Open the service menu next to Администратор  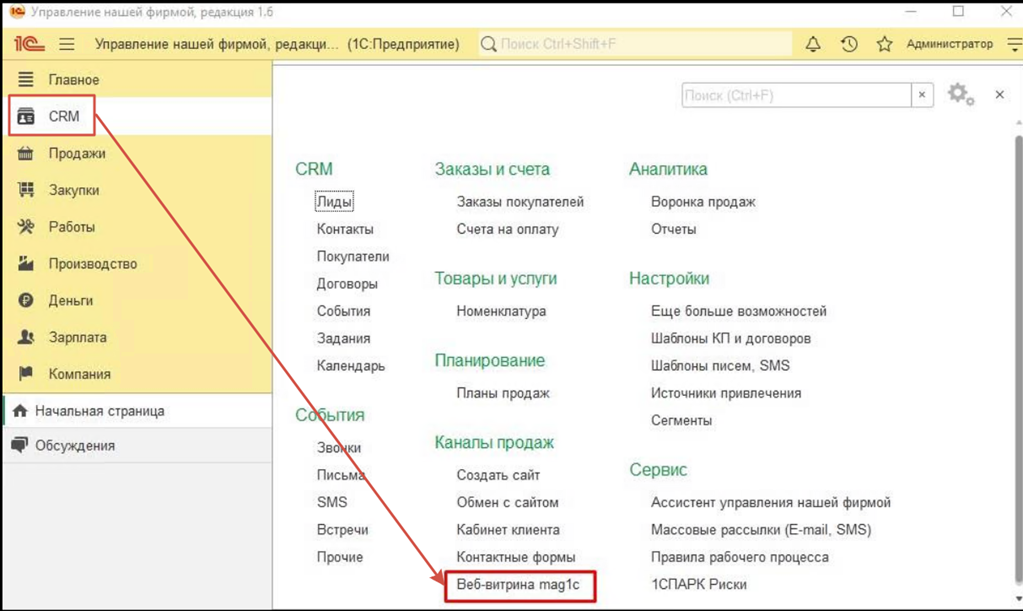point(1015,44)
